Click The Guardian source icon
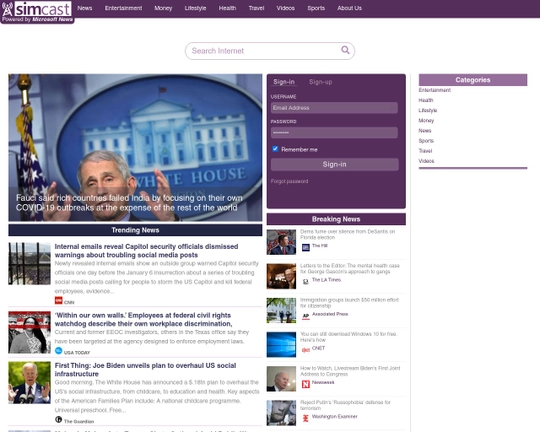 click(x=59, y=420)
